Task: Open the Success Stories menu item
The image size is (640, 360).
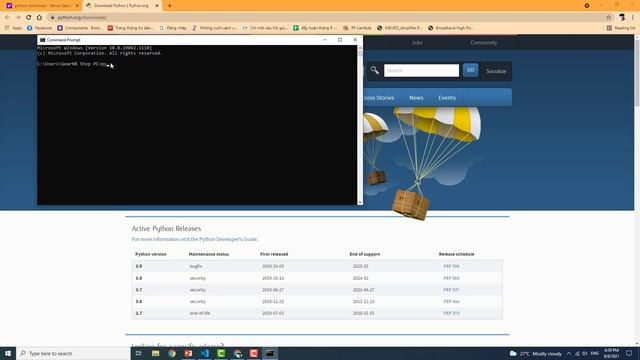Action: point(379,98)
